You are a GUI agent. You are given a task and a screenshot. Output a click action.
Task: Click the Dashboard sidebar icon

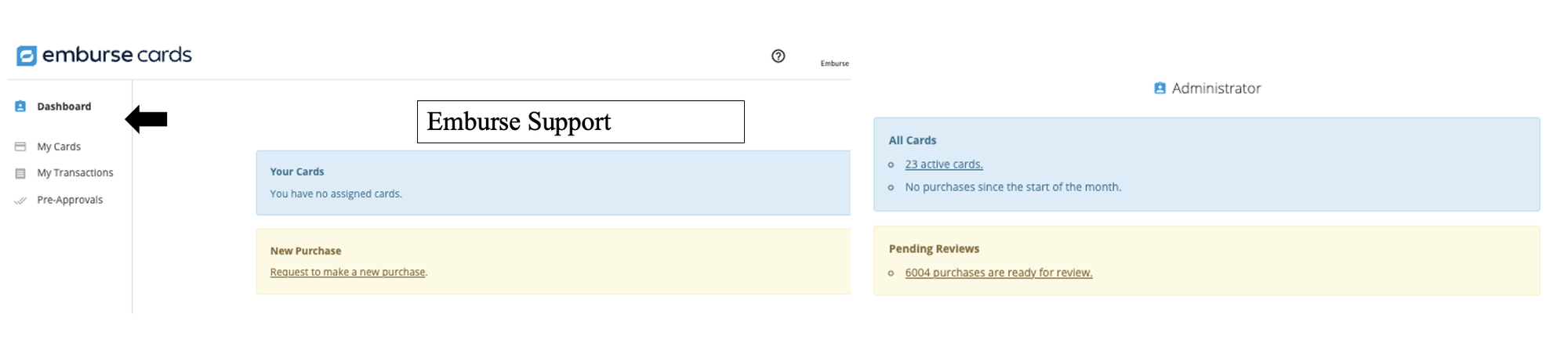(20, 107)
